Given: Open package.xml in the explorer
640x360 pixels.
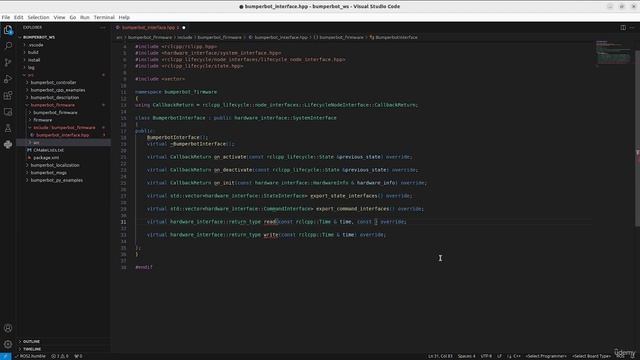Looking at the screenshot, I should [46, 158].
